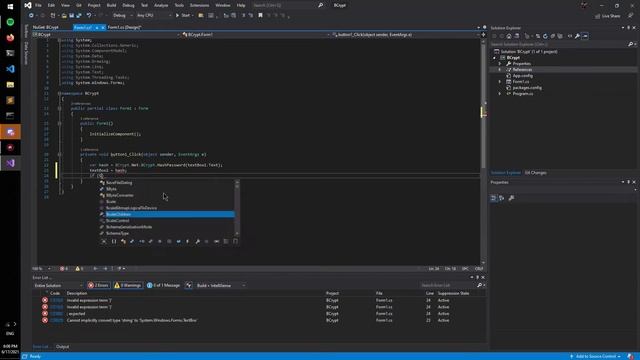Open the Any CPU platform dropdown

coord(154,16)
